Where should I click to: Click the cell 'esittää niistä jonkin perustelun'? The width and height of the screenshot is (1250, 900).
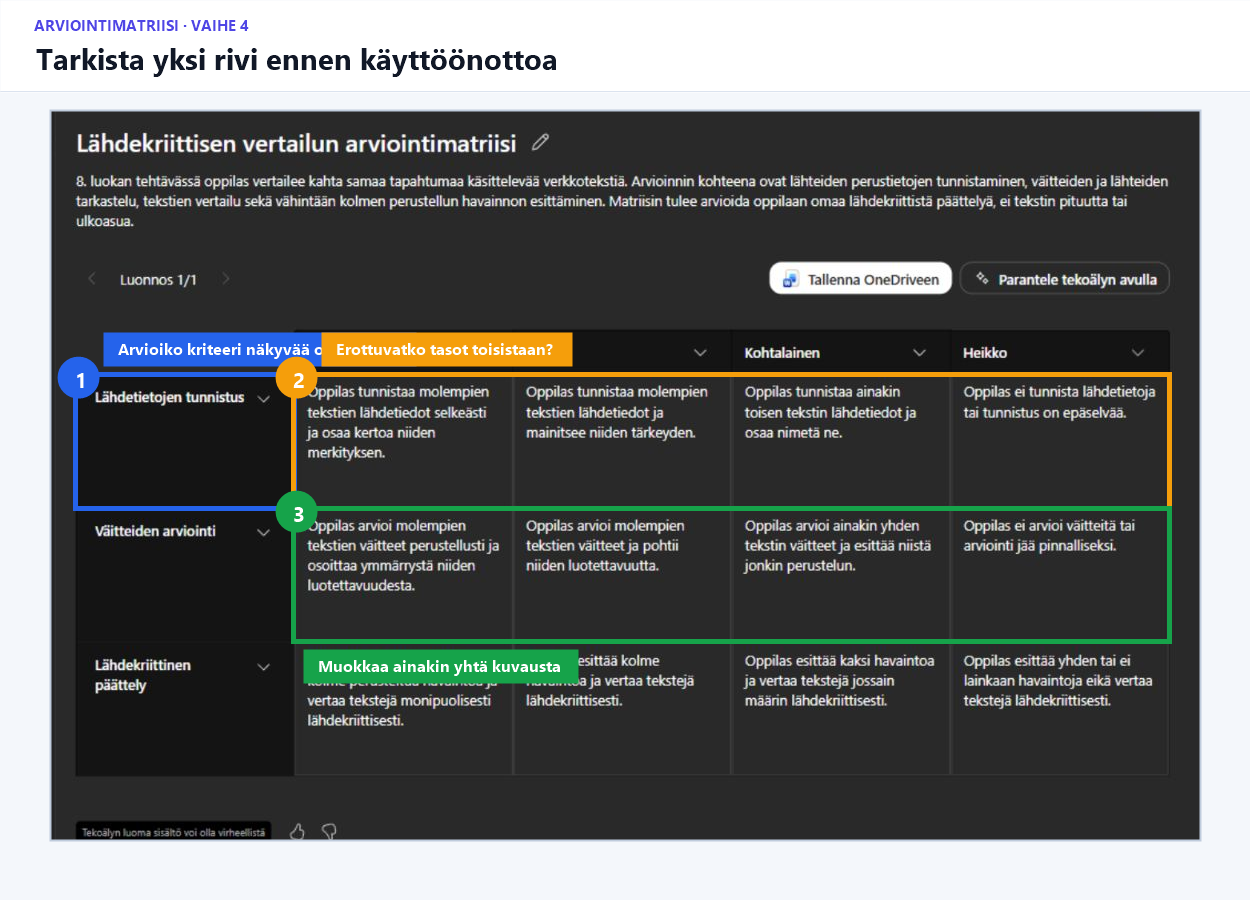coord(841,574)
